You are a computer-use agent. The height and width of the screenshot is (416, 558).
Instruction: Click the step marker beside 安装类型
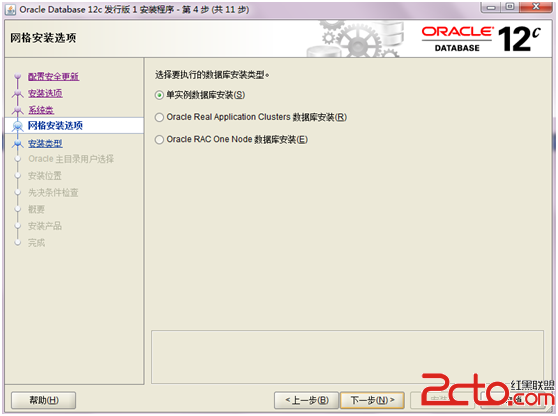[x=17, y=143]
